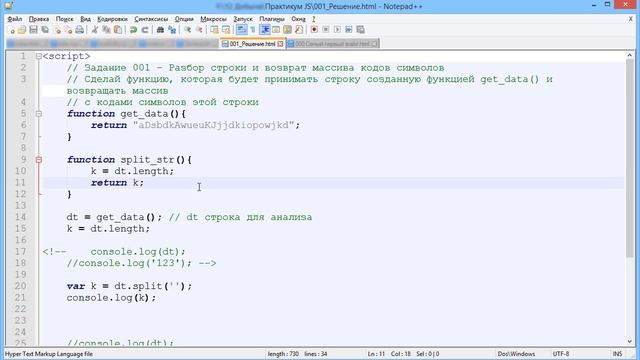Screen dimensions: 640x360
Task: Cut the selection with the scissors icon
Action: pos(95,30)
